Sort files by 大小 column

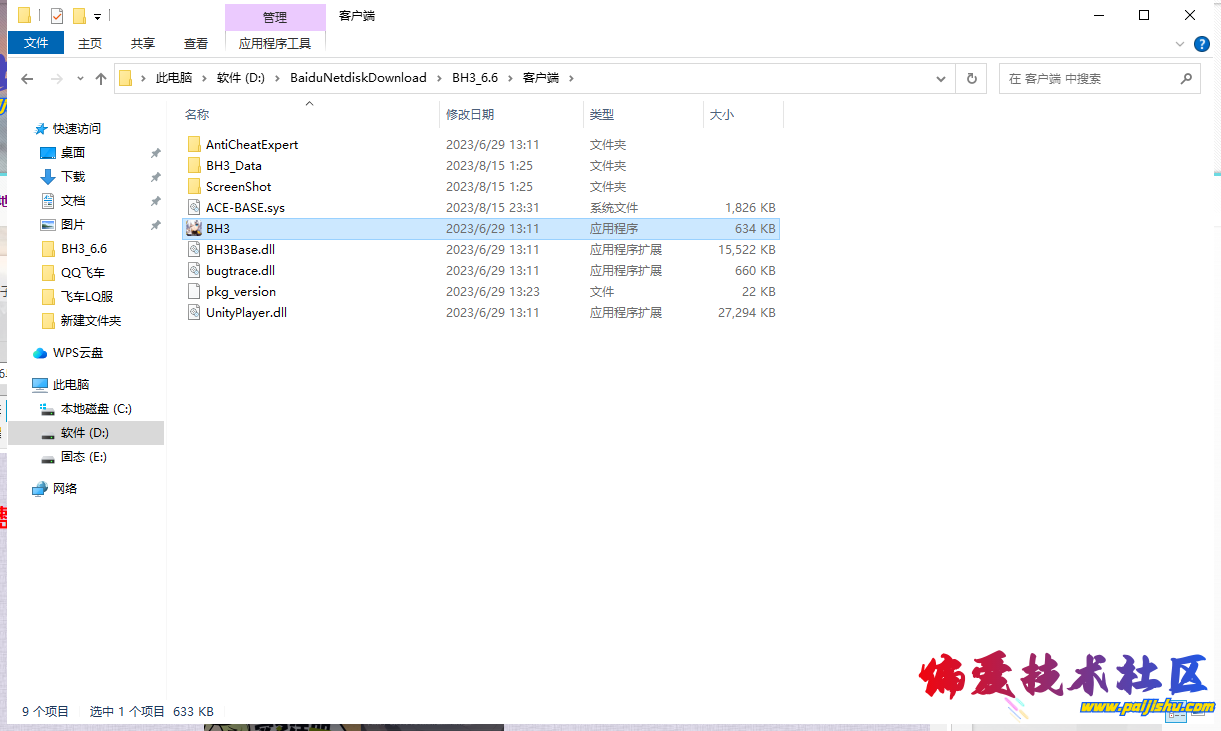722,115
